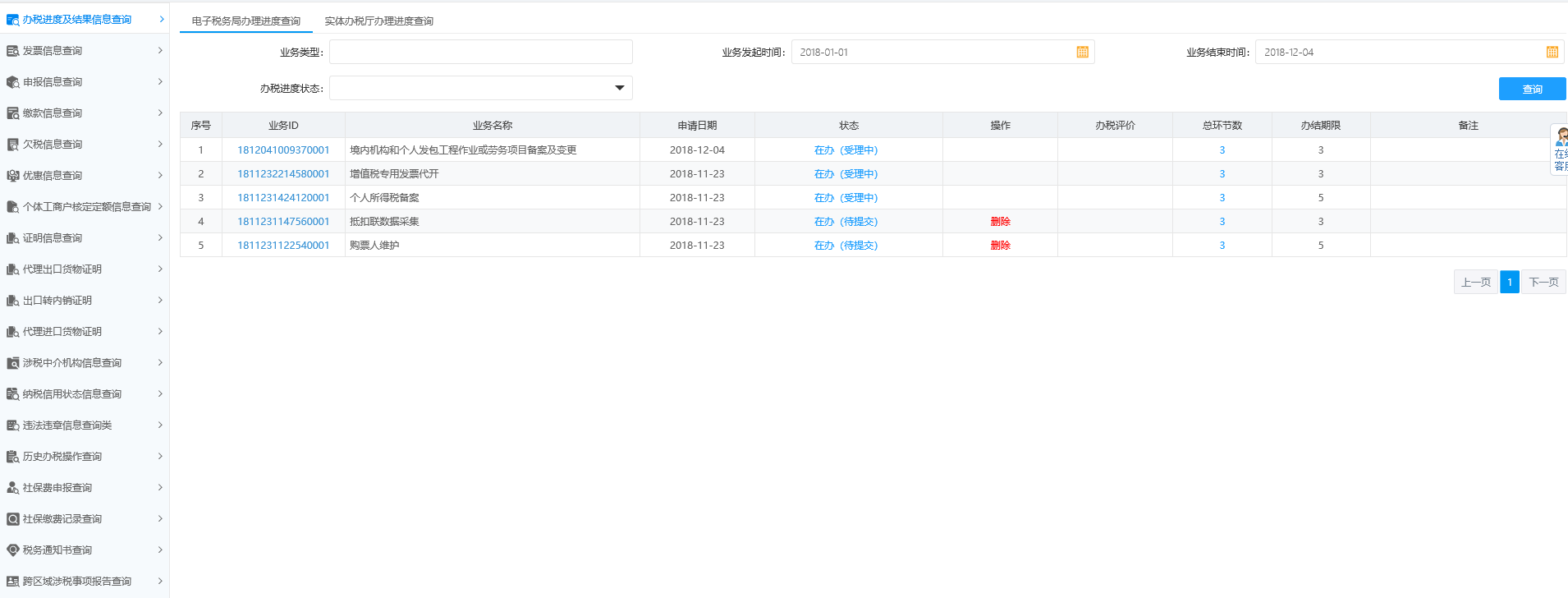
Task: Click the 缴款信息查询 sidebar icon
Action: [12, 113]
